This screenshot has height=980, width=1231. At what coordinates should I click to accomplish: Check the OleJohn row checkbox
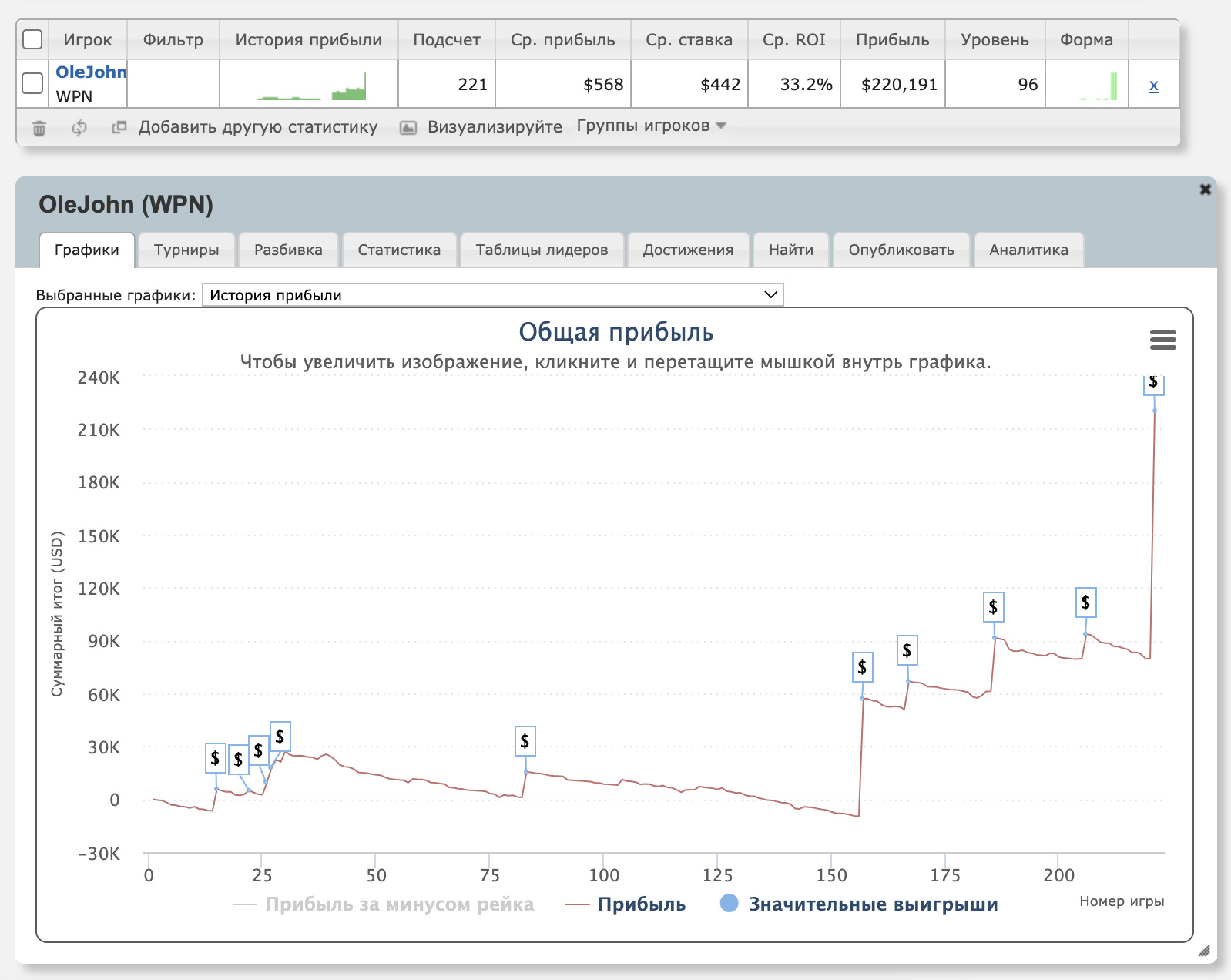pos(32,83)
